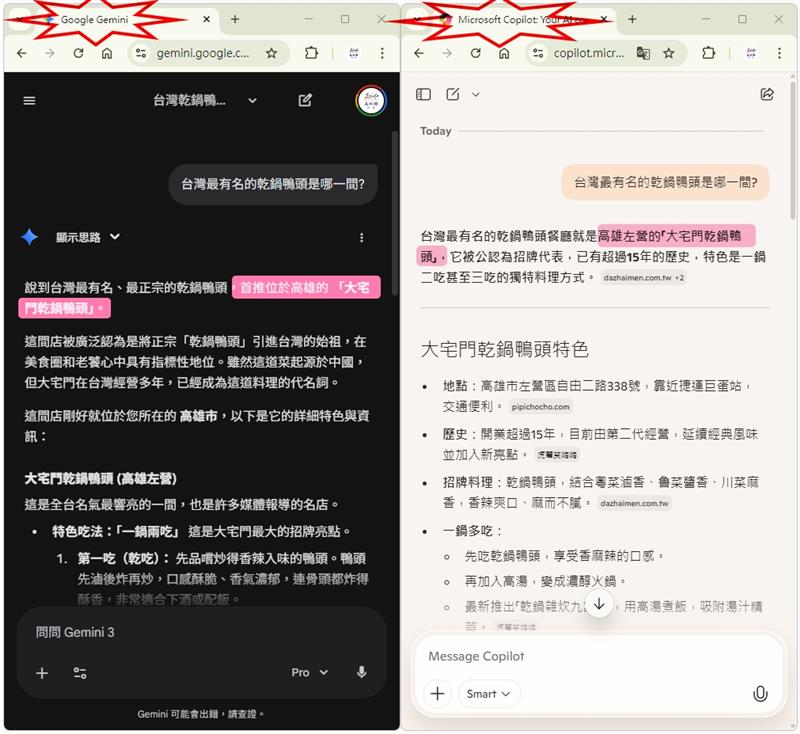Open the Smart mode dropdown in Copilot
This screenshot has width=800, height=734.
(x=488, y=693)
